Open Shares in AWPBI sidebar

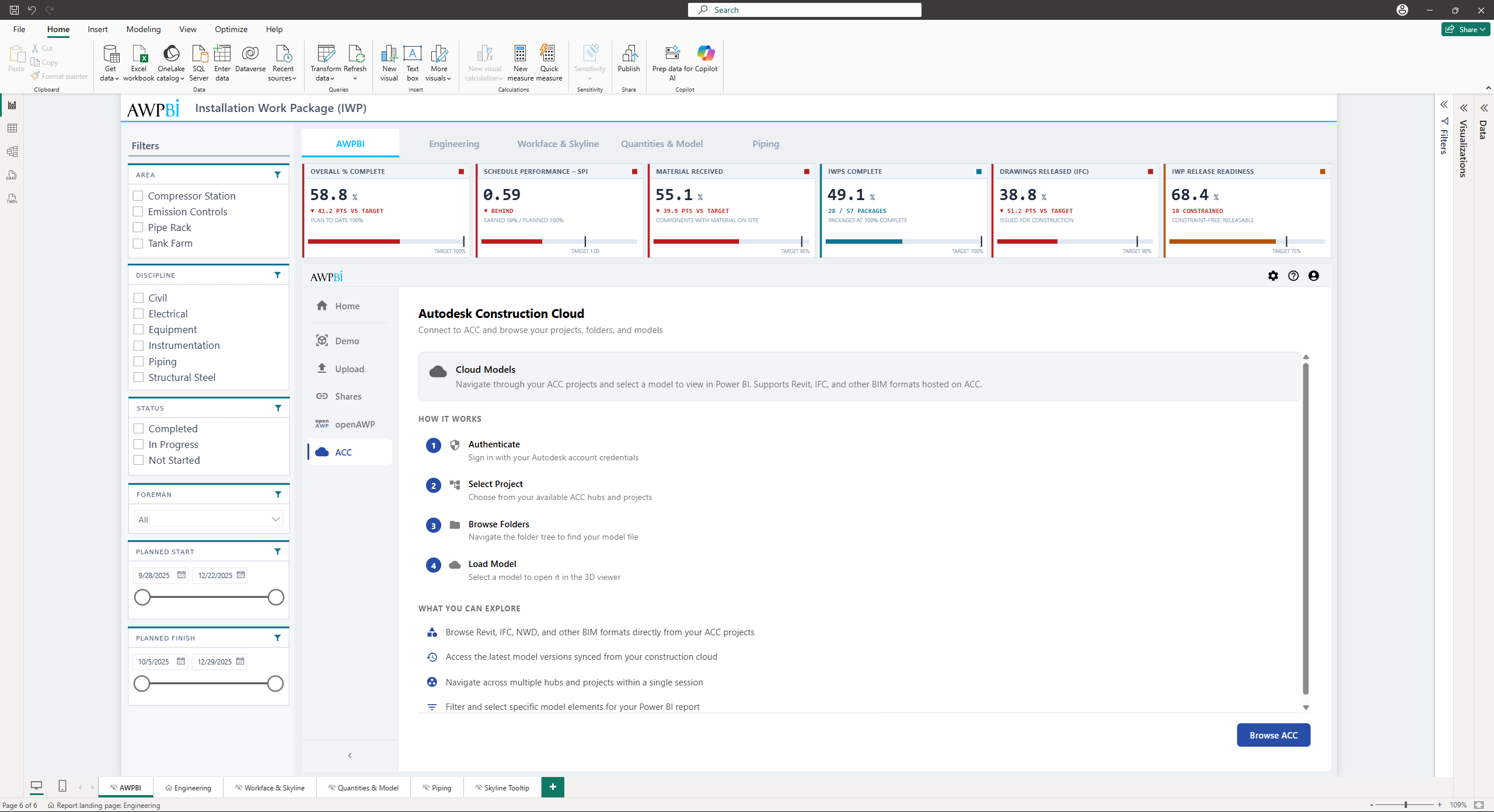tap(349, 397)
